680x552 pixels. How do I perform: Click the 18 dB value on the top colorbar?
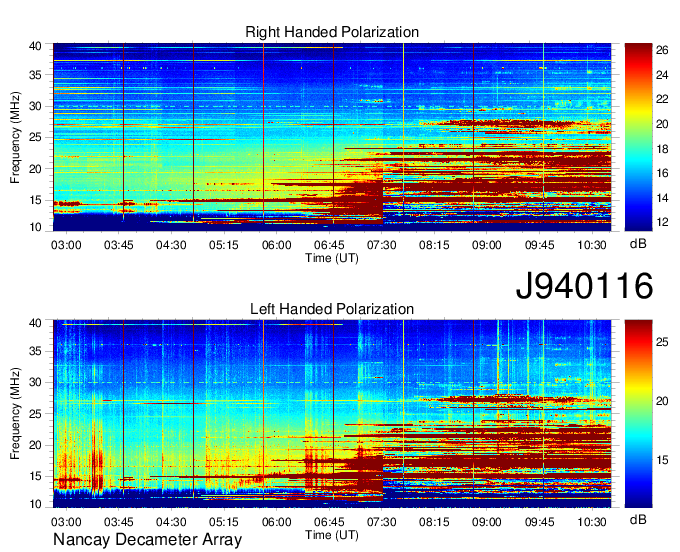click(662, 149)
